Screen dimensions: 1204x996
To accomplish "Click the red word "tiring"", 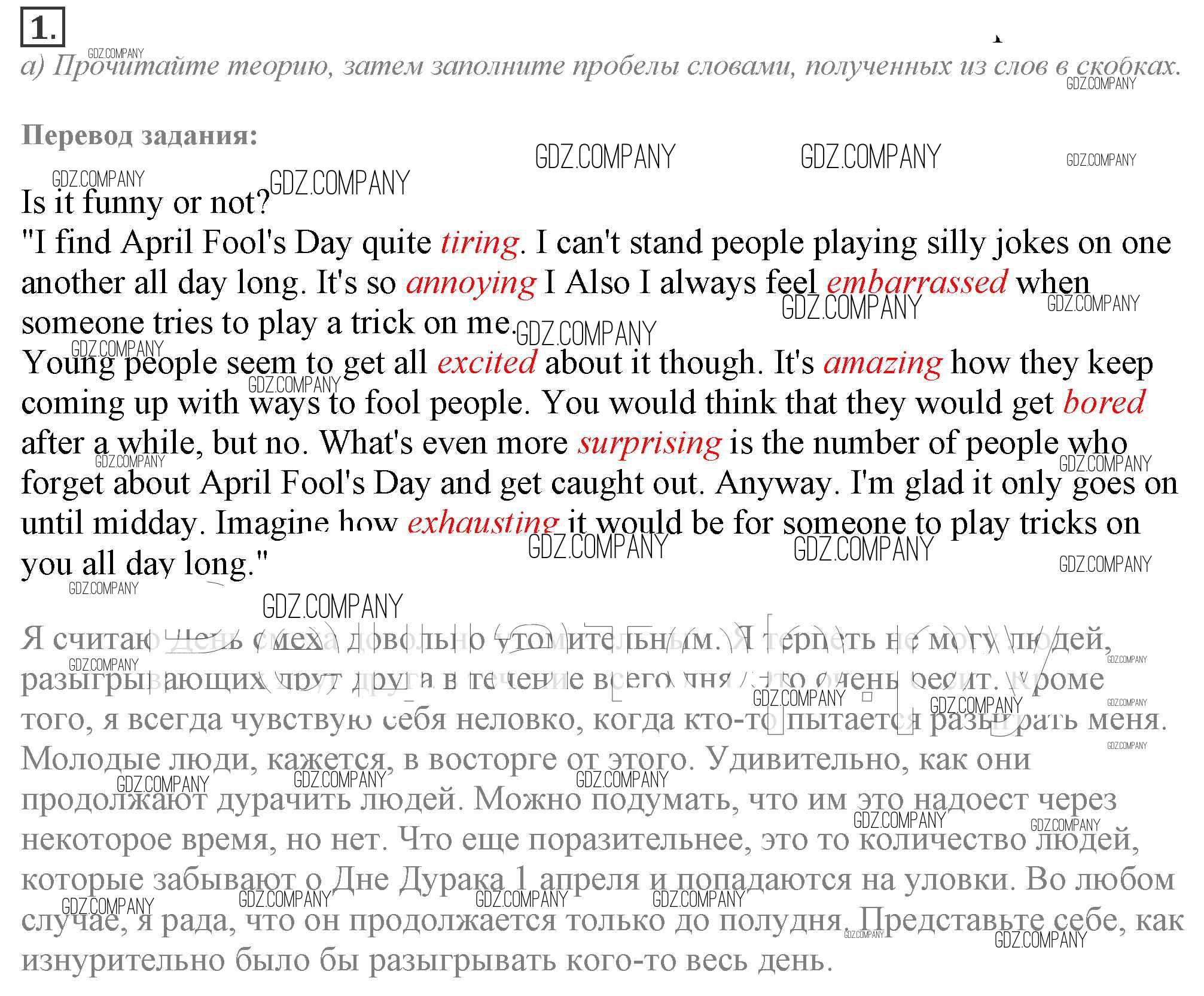I will pyautogui.click(x=479, y=243).
